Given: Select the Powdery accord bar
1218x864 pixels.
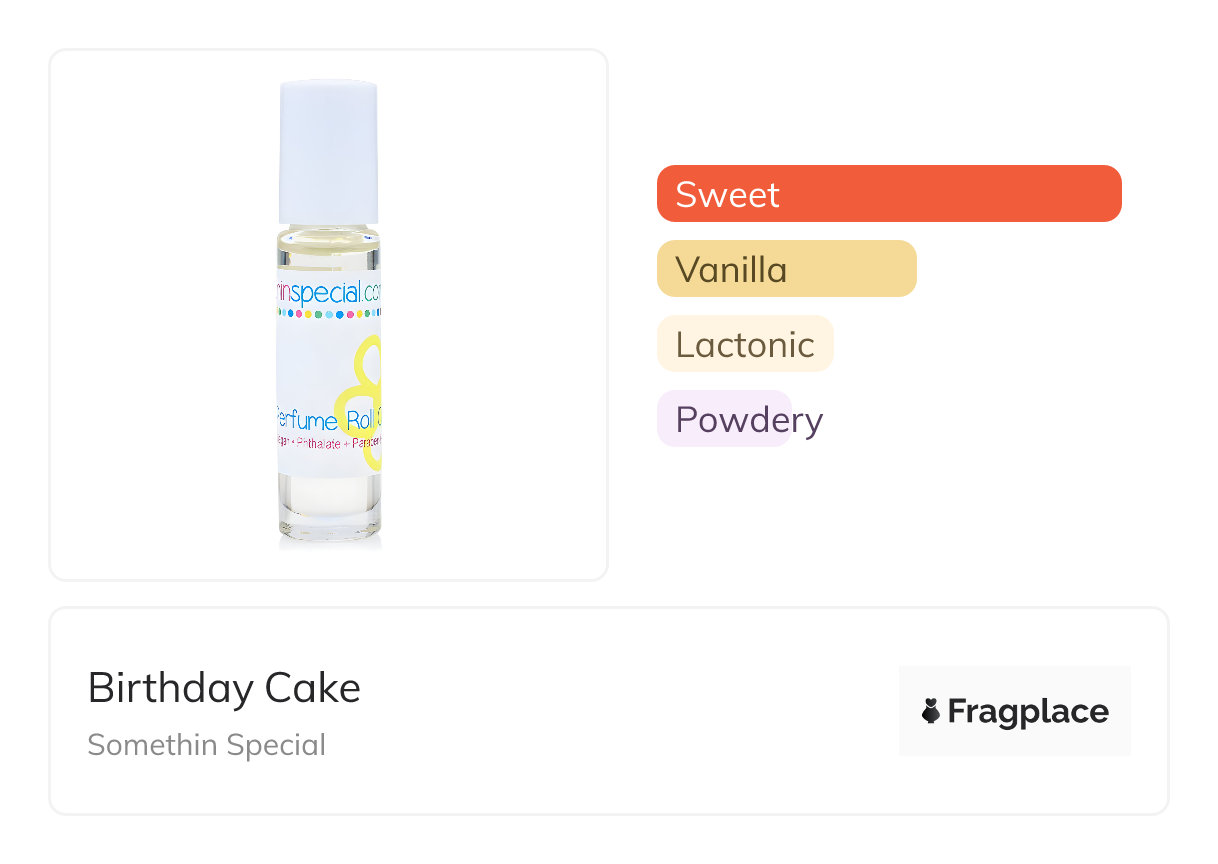Looking at the screenshot, I should [724, 419].
